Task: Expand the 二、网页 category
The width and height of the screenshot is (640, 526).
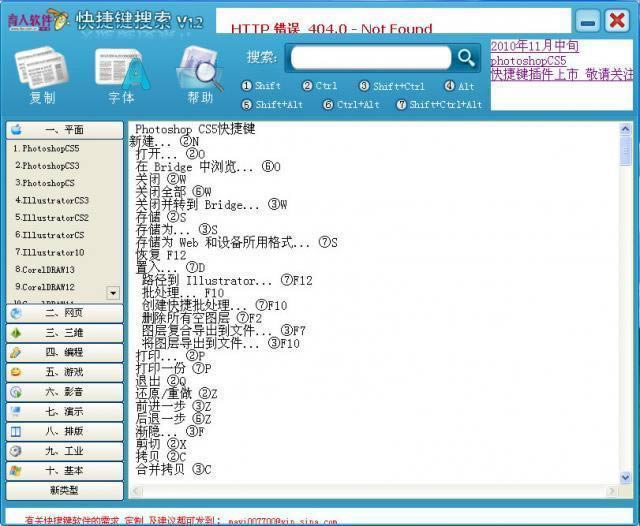Action: tap(64, 313)
